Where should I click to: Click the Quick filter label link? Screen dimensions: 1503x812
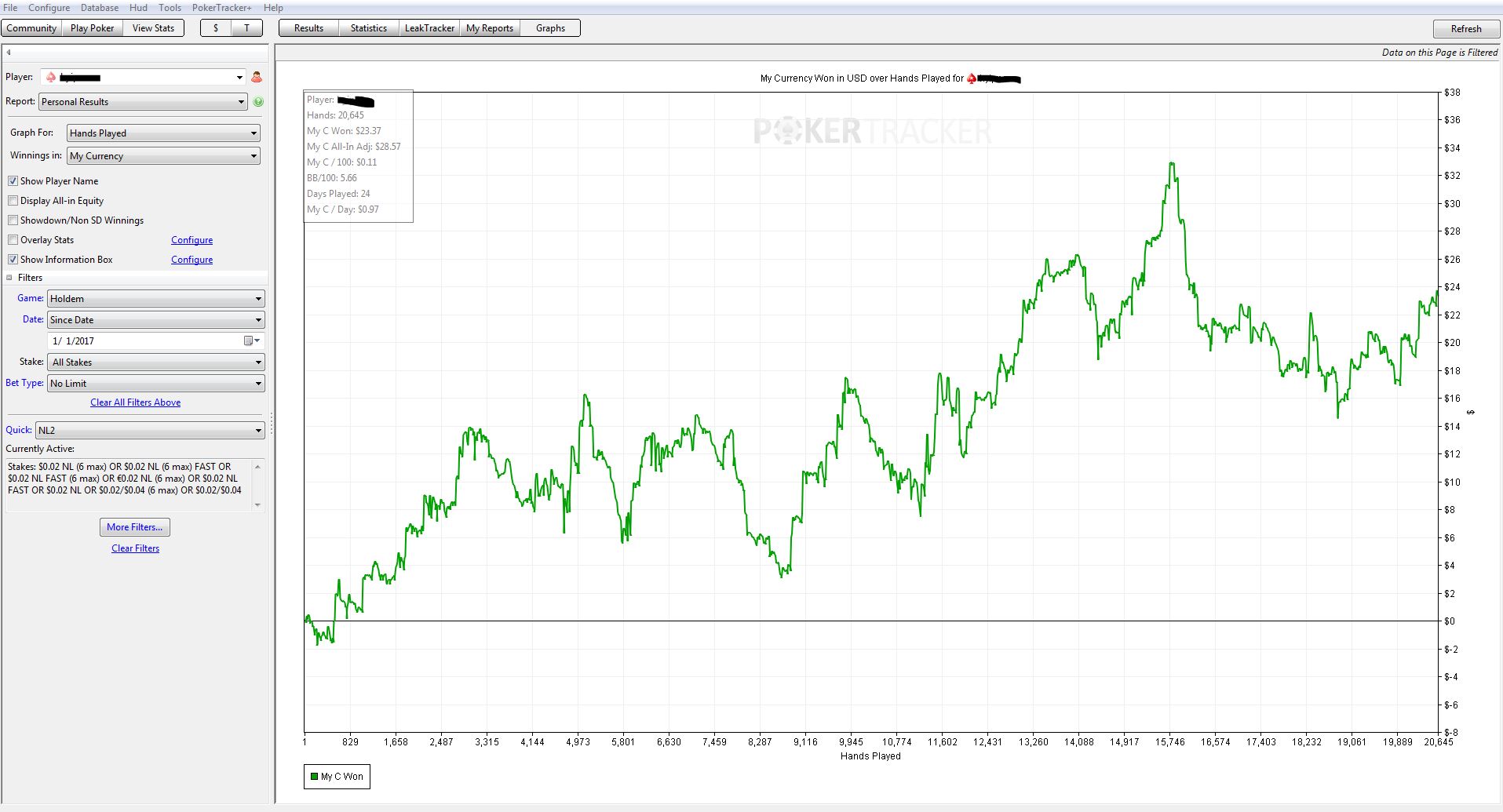[x=19, y=430]
